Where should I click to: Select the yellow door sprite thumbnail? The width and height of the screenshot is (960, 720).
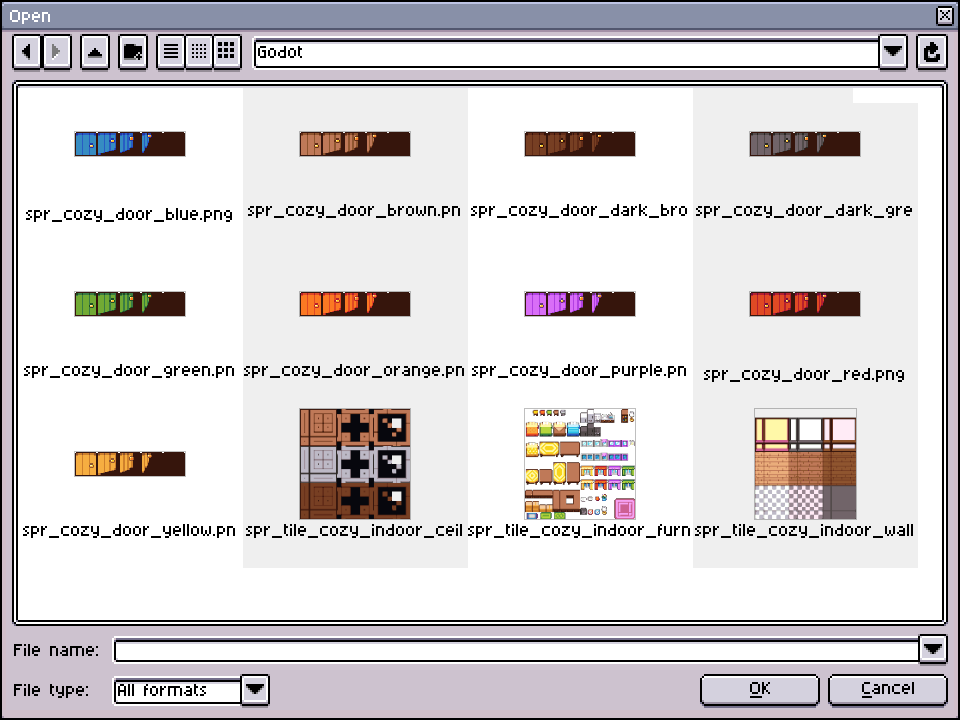click(130, 463)
